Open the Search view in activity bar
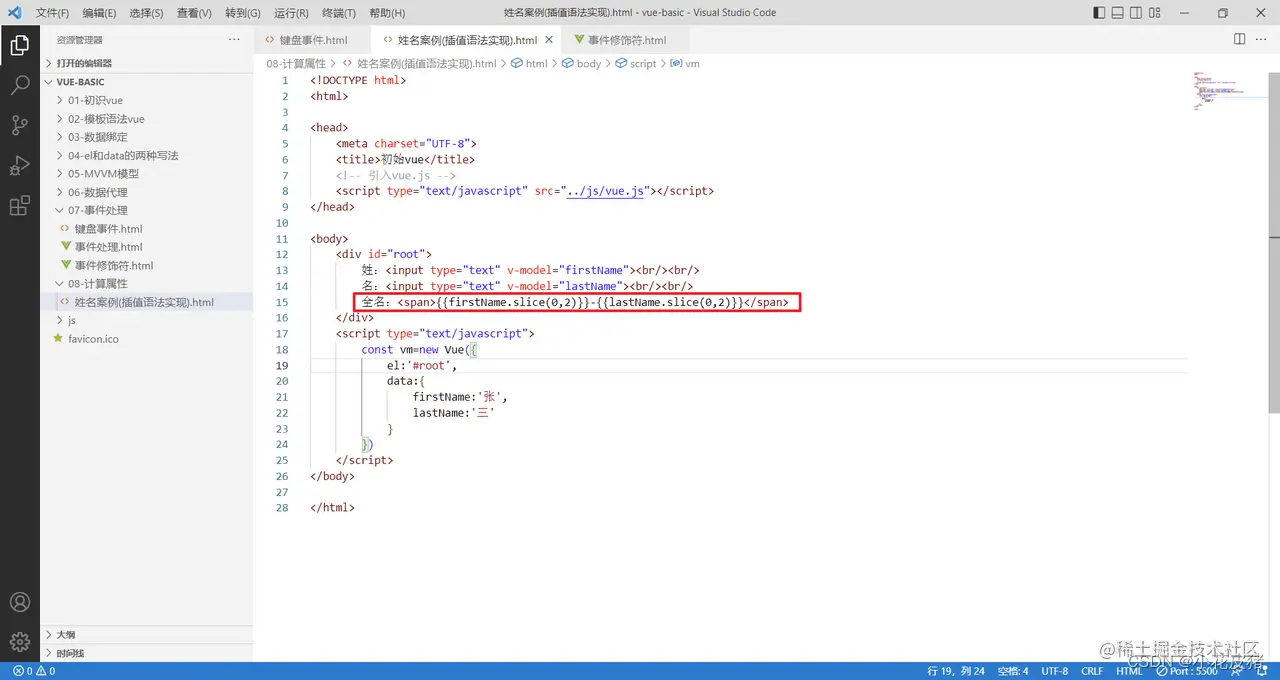Image resolution: width=1280 pixels, height=680 pixels. click(19, 85)
